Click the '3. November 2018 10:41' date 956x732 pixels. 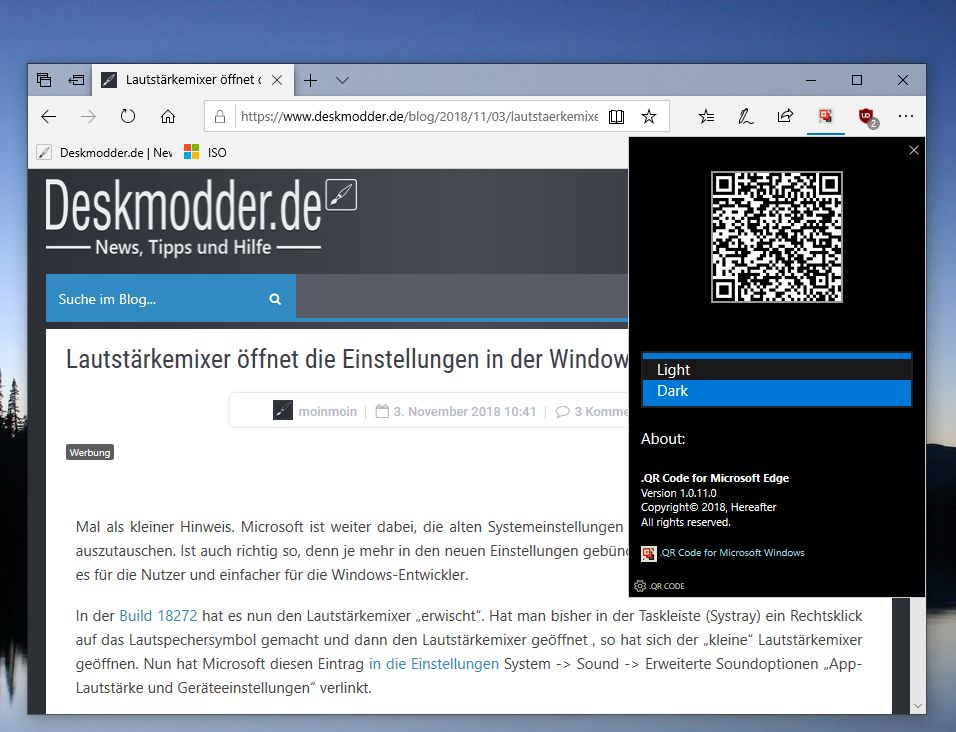click(465, 411)
